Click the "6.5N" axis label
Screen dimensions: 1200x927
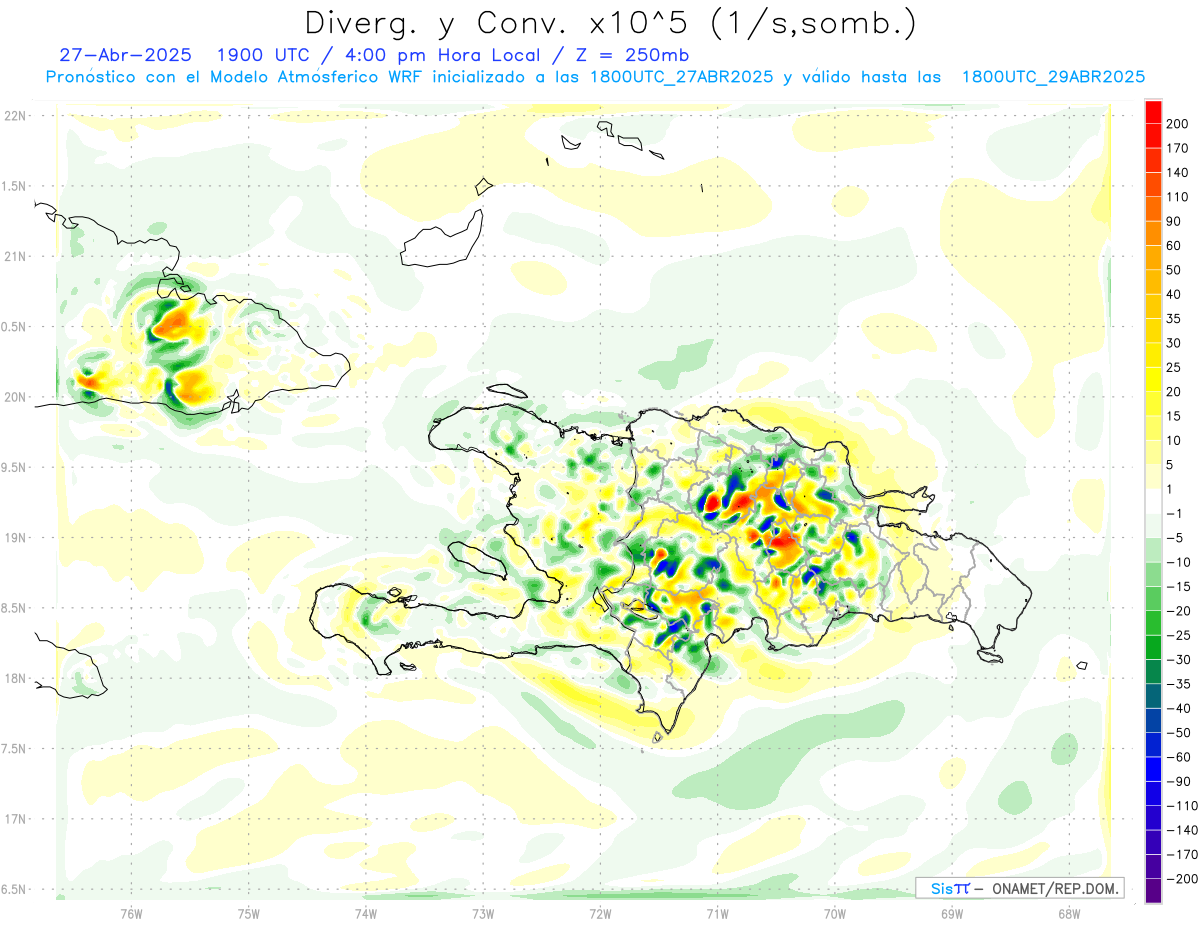[x=14, y=889]
